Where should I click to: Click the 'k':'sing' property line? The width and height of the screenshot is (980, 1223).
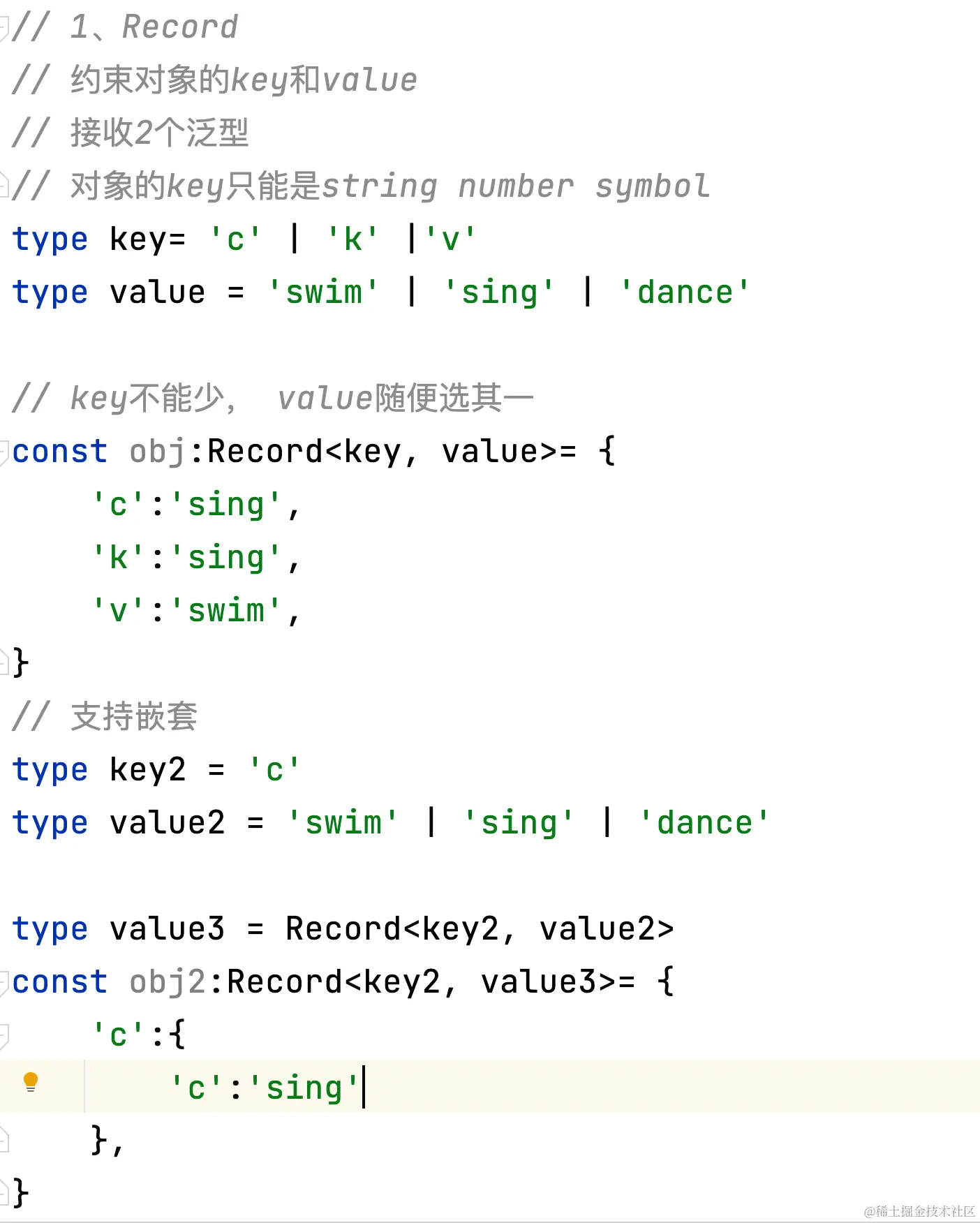point(197,557)
